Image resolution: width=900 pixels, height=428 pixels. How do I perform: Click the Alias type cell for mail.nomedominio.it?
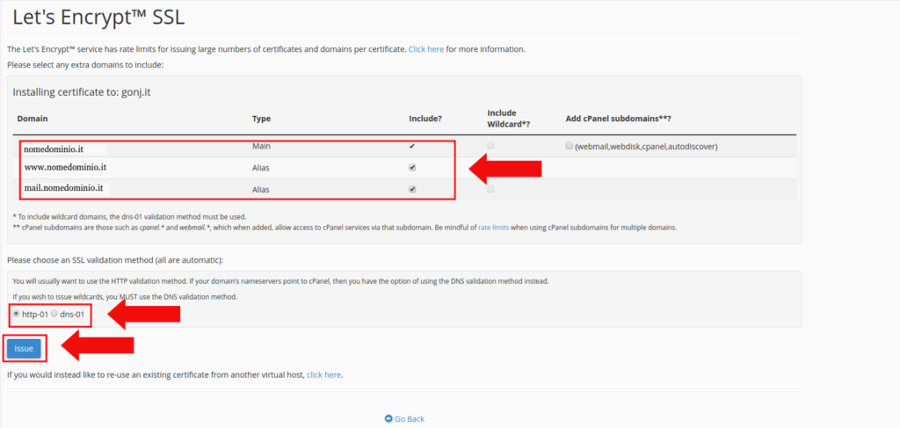coord(261,189)
